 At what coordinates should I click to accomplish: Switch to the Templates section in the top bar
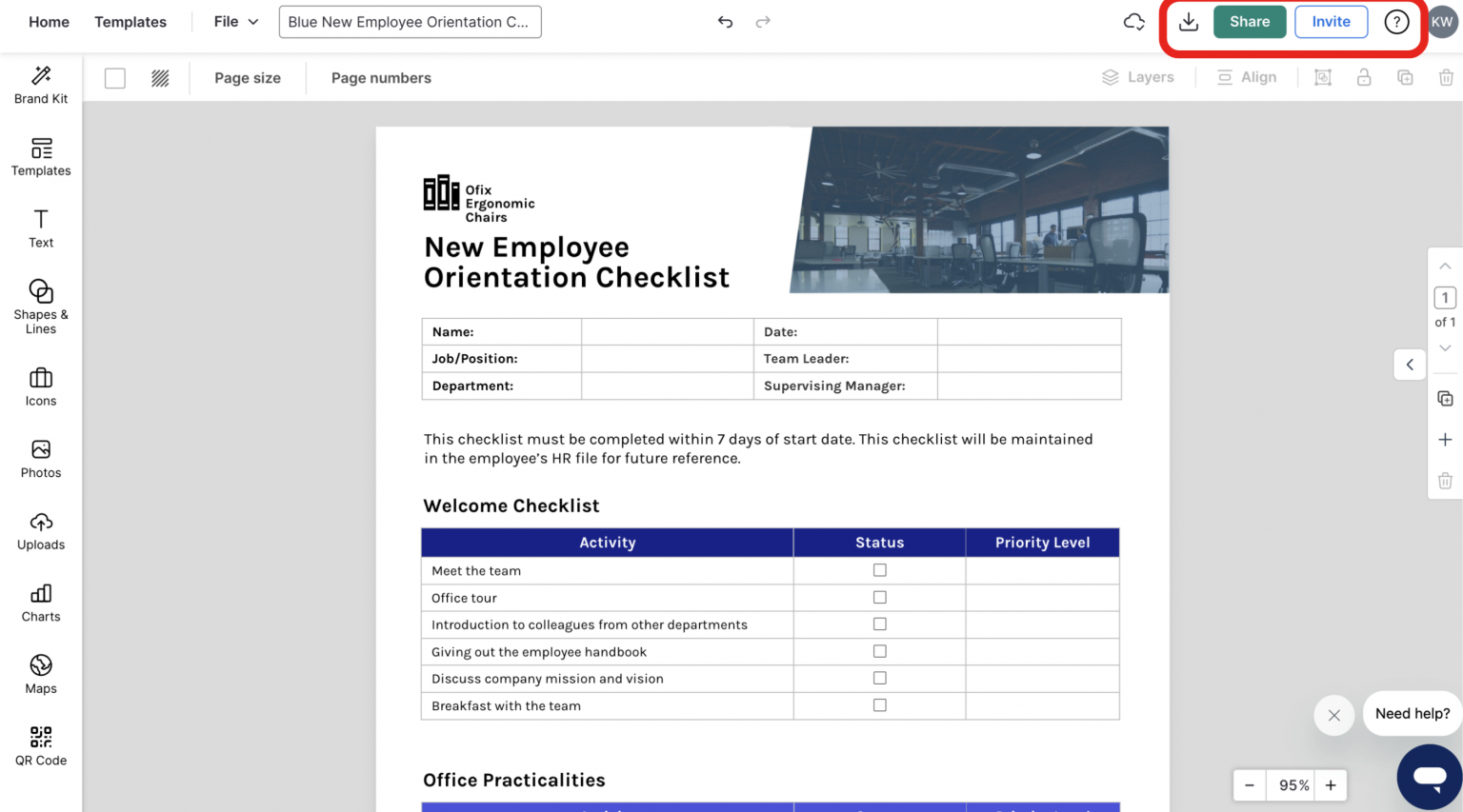point(130,21)
